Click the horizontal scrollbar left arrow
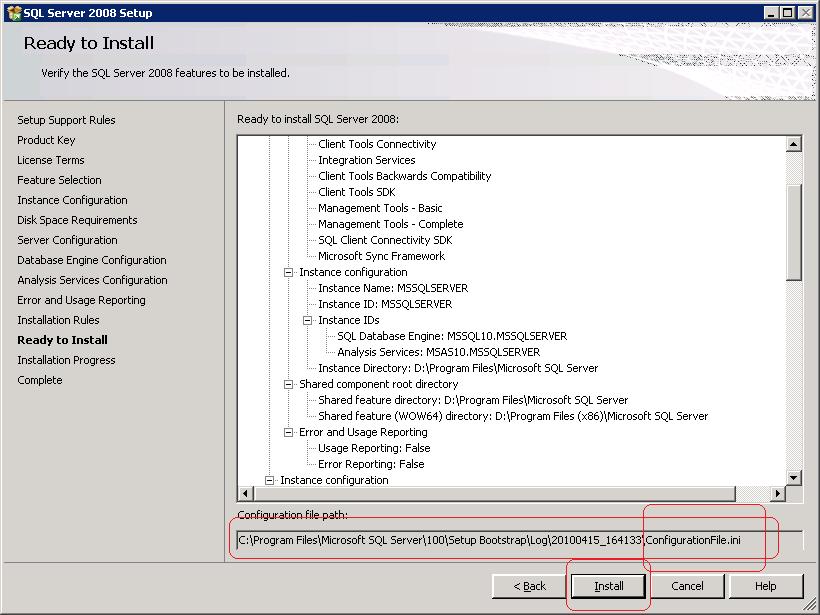 click(246, 493)
